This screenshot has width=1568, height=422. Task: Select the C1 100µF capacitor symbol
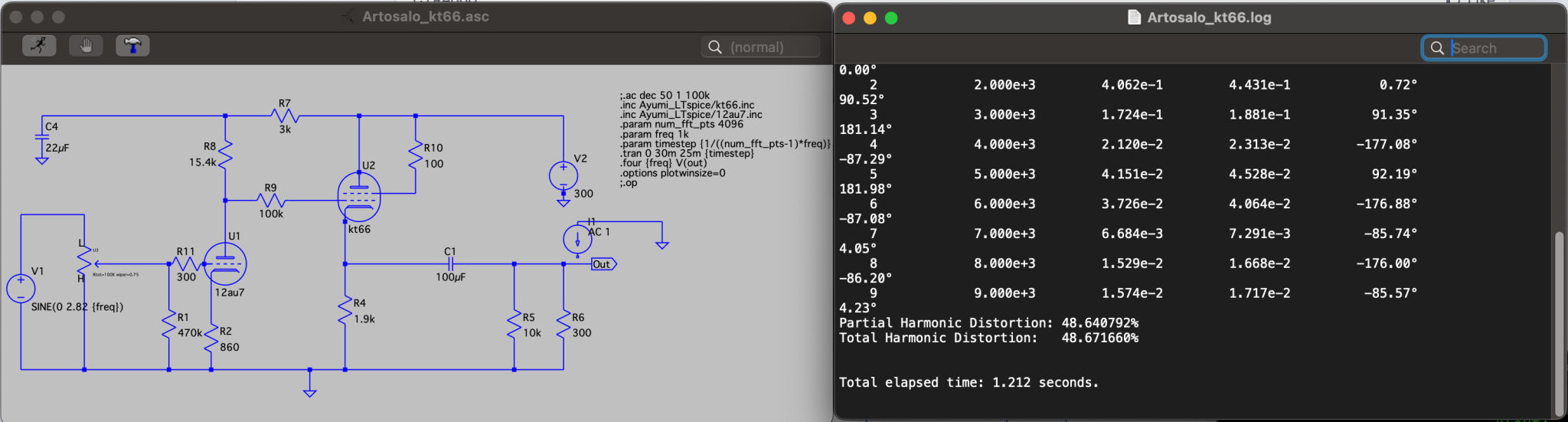click(x=450, y=264)
